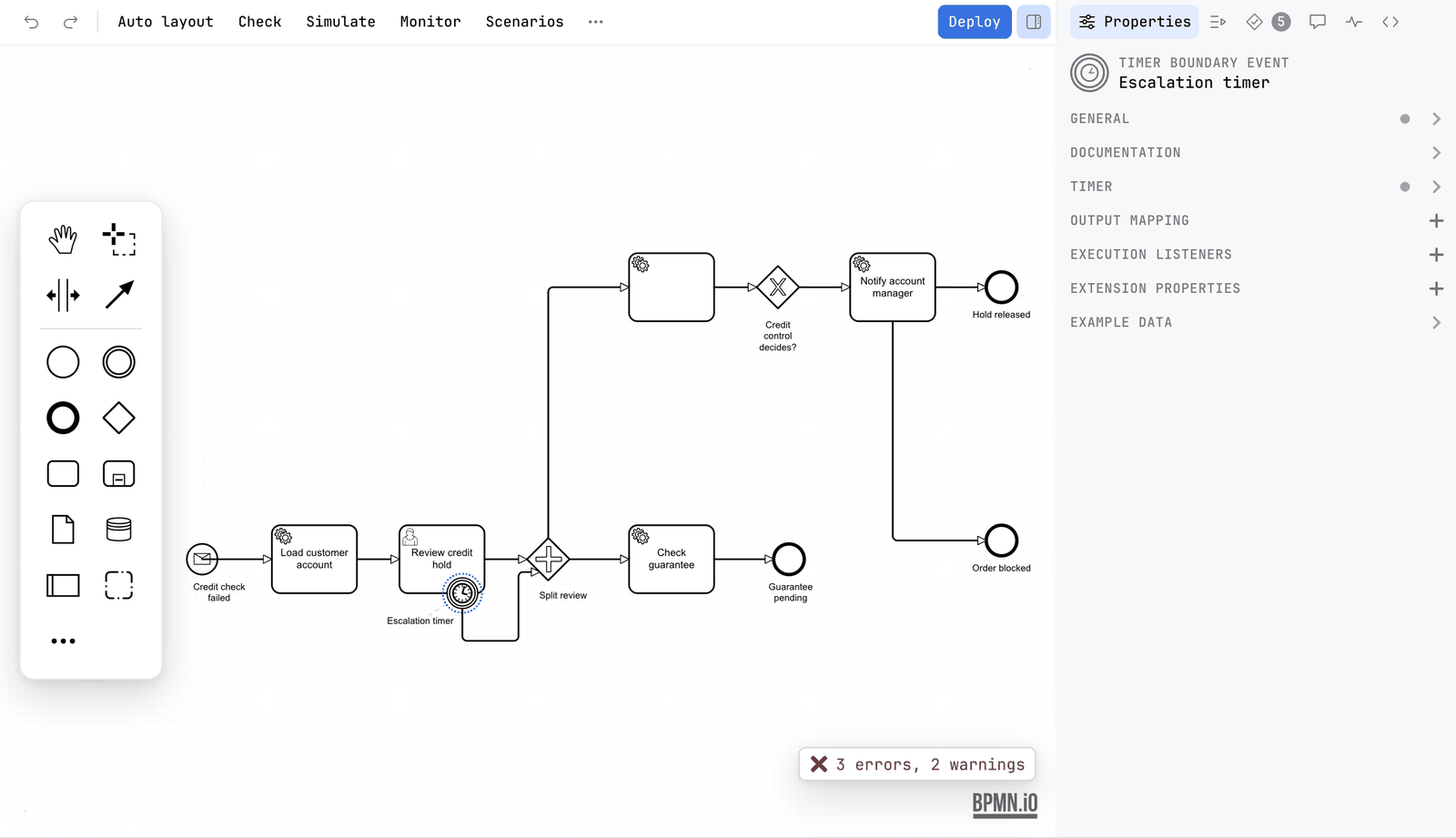Create a data object from palette
Image resolution: width=1456 pixels, height=838 pixels.
point(63,530)
